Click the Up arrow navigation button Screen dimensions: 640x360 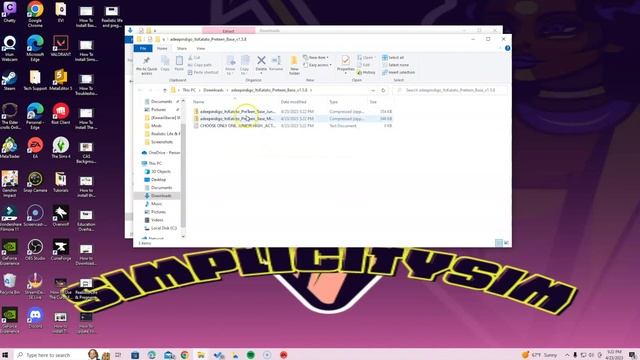(x=165, y=90)
